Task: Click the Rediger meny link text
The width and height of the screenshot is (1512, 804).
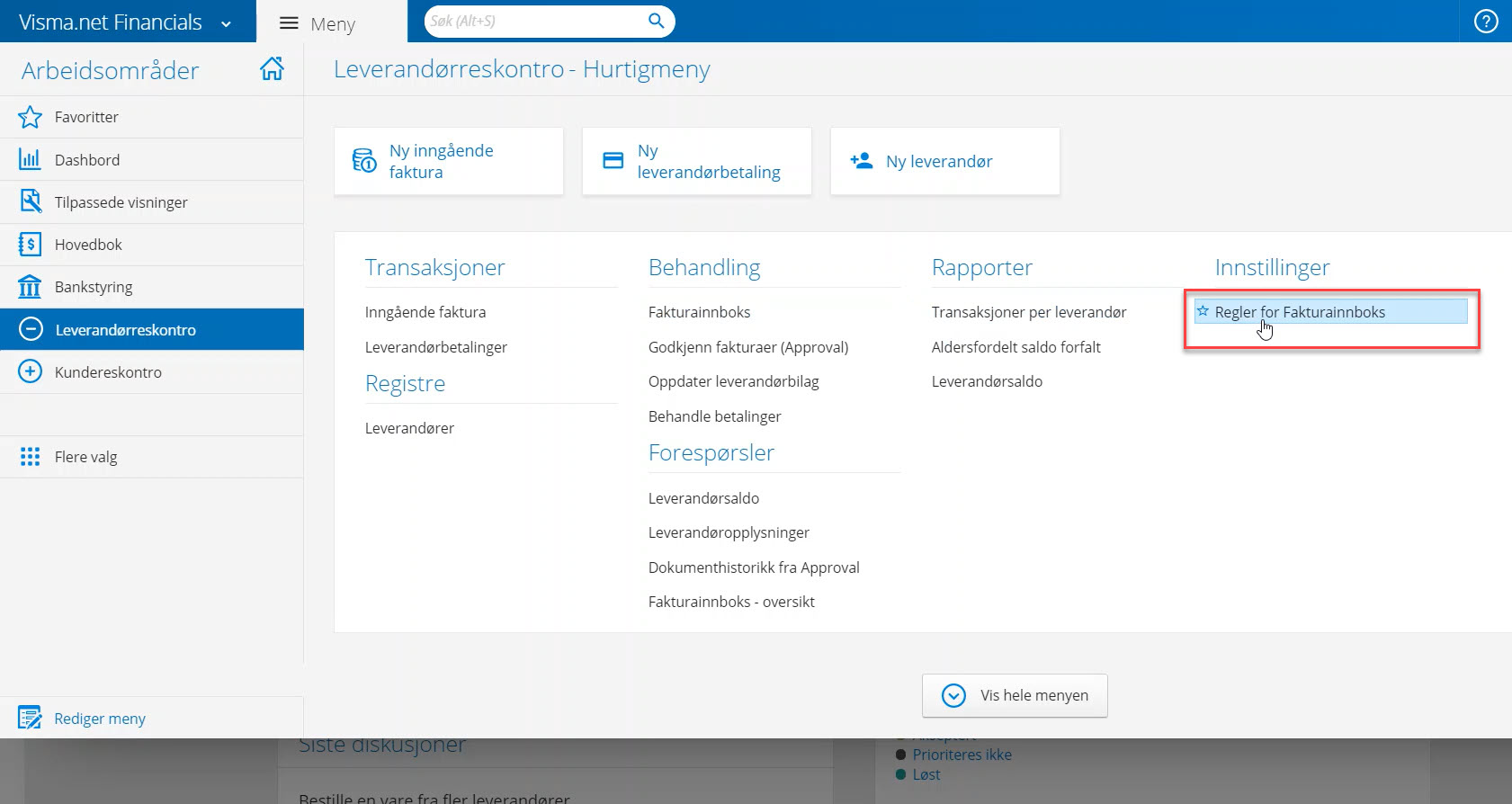Action: [100, 719]
